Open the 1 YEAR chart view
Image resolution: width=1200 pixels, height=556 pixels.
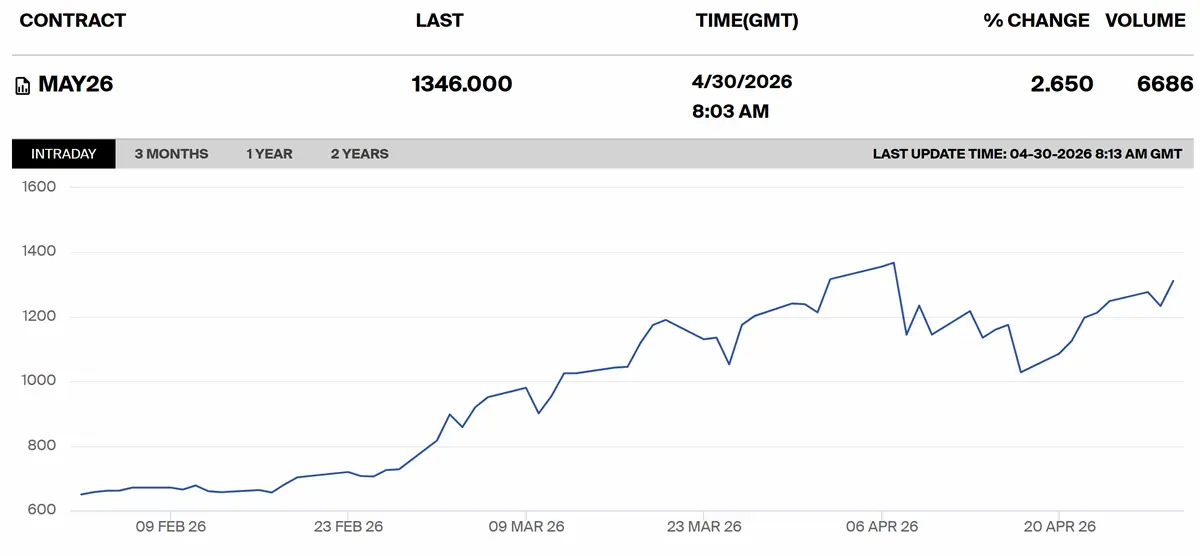(x=269, y=154)
